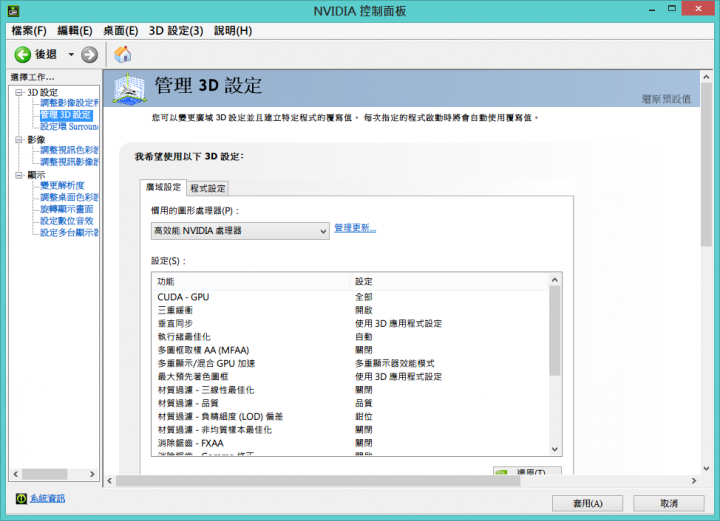The height and width of the screenshot is (521, 720).
Task: Select the 垂直同步 setting row
Action: (x=350, y=324)
